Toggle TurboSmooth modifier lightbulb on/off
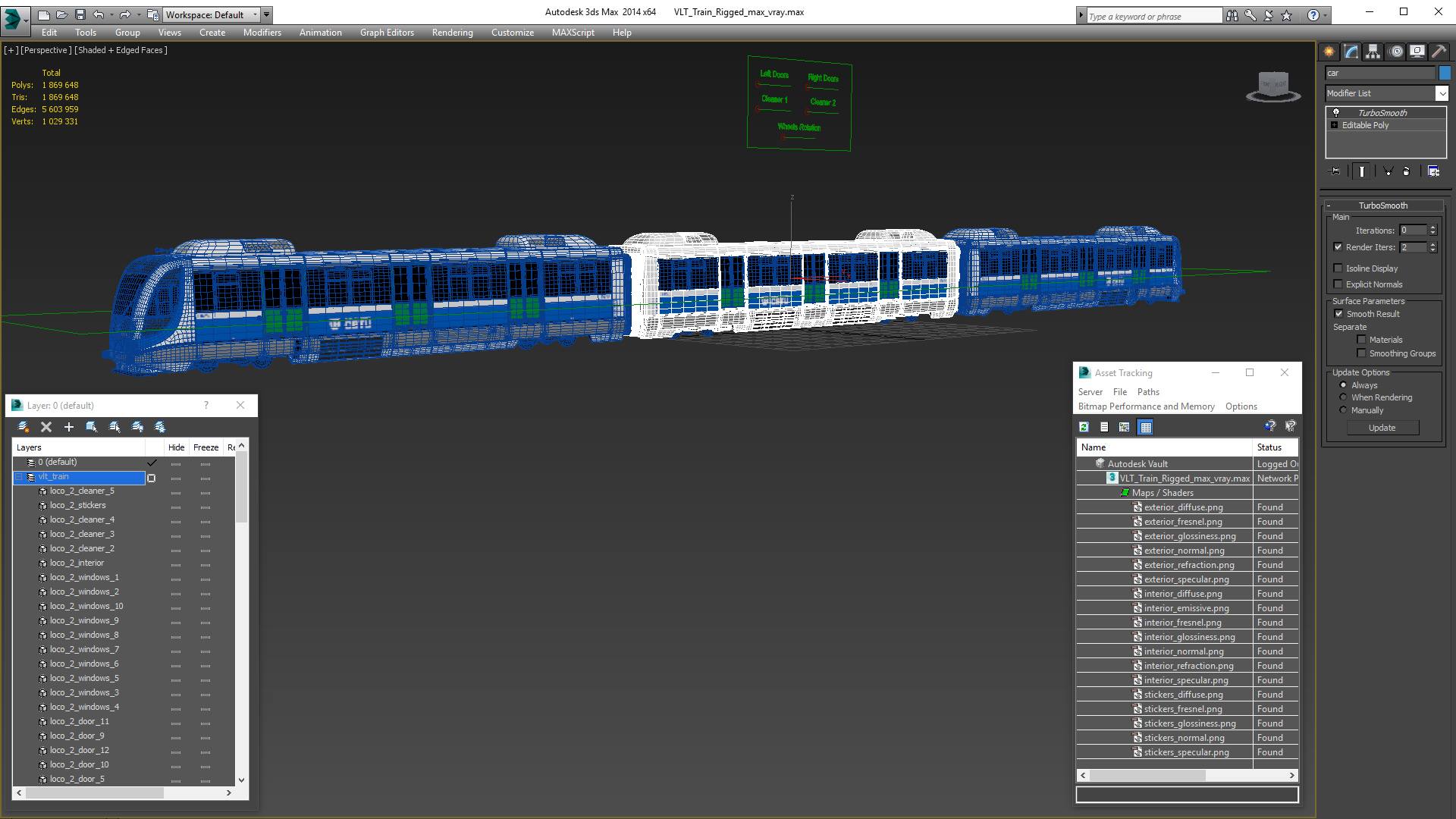Image resolution: width=1456 pixels, height=819 pixels. 1336,112
